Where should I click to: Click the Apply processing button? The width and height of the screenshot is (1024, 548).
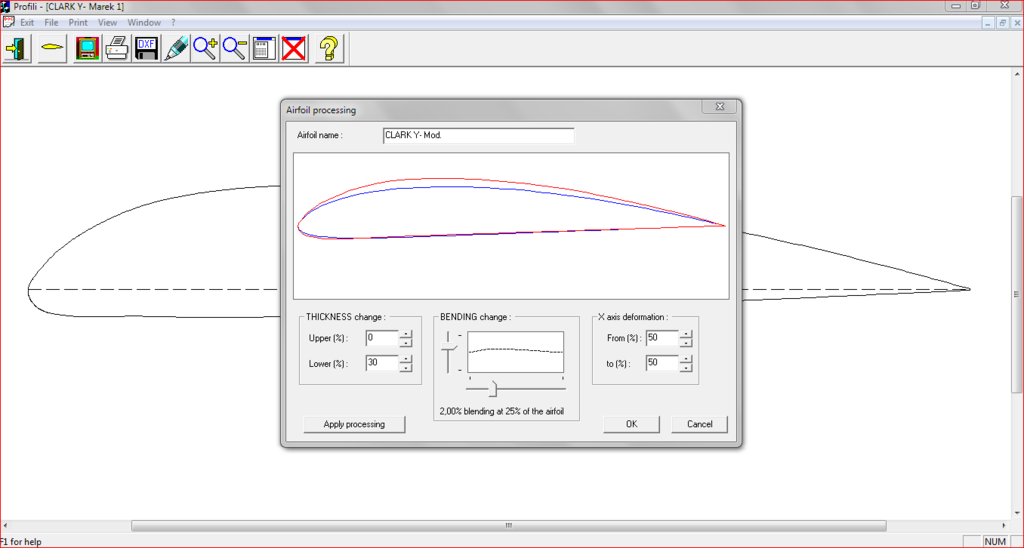[x=354, y=424]
